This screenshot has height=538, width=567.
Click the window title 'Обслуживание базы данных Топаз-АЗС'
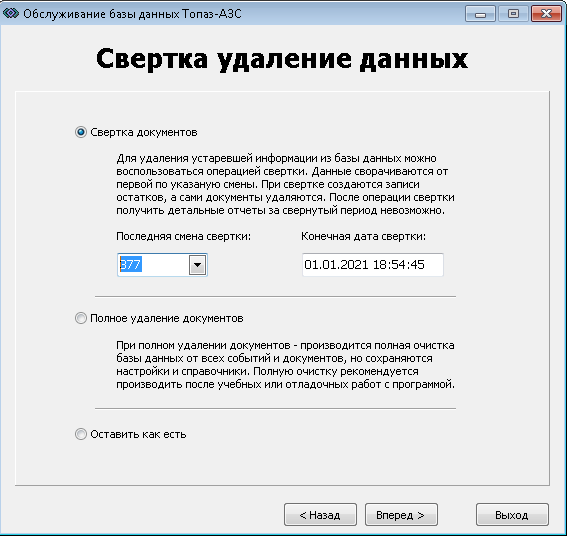tap(132, 14)
